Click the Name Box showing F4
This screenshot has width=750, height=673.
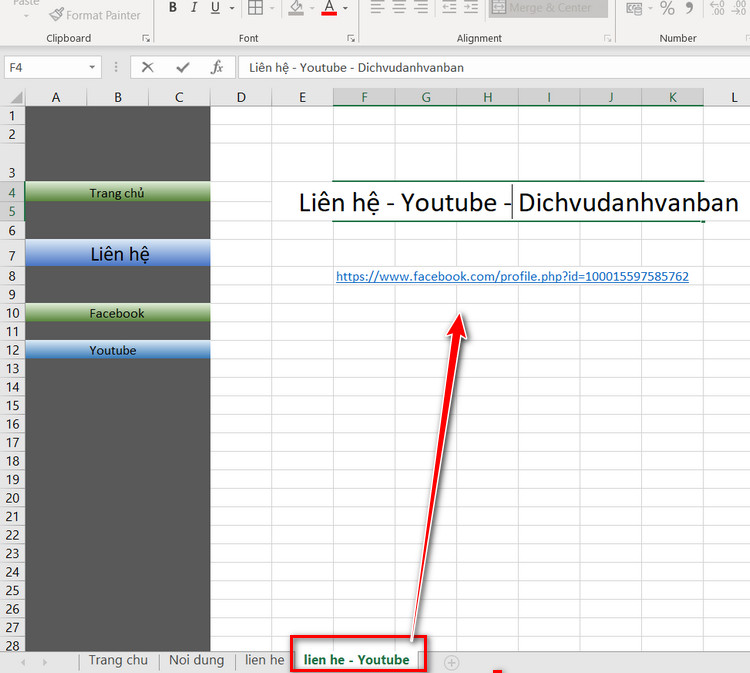(x=45, y=67)
